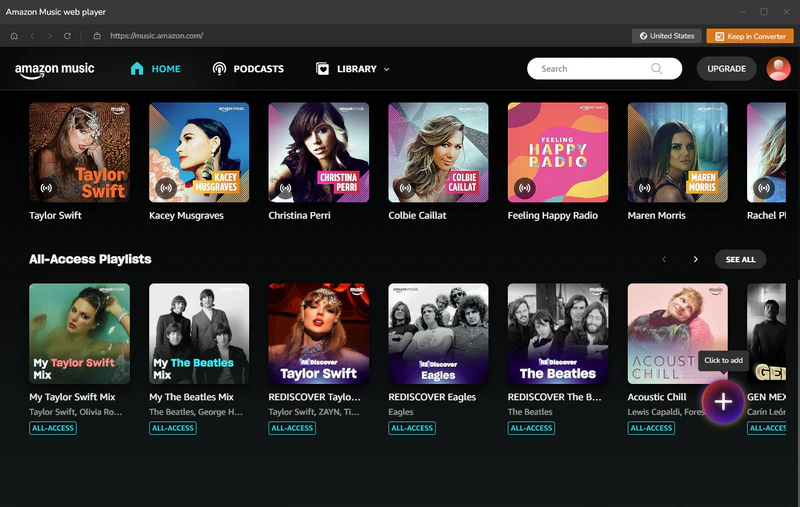Click the UPGRADE button
The width and height of the screenshot is (800, 507).
point(727,68)
